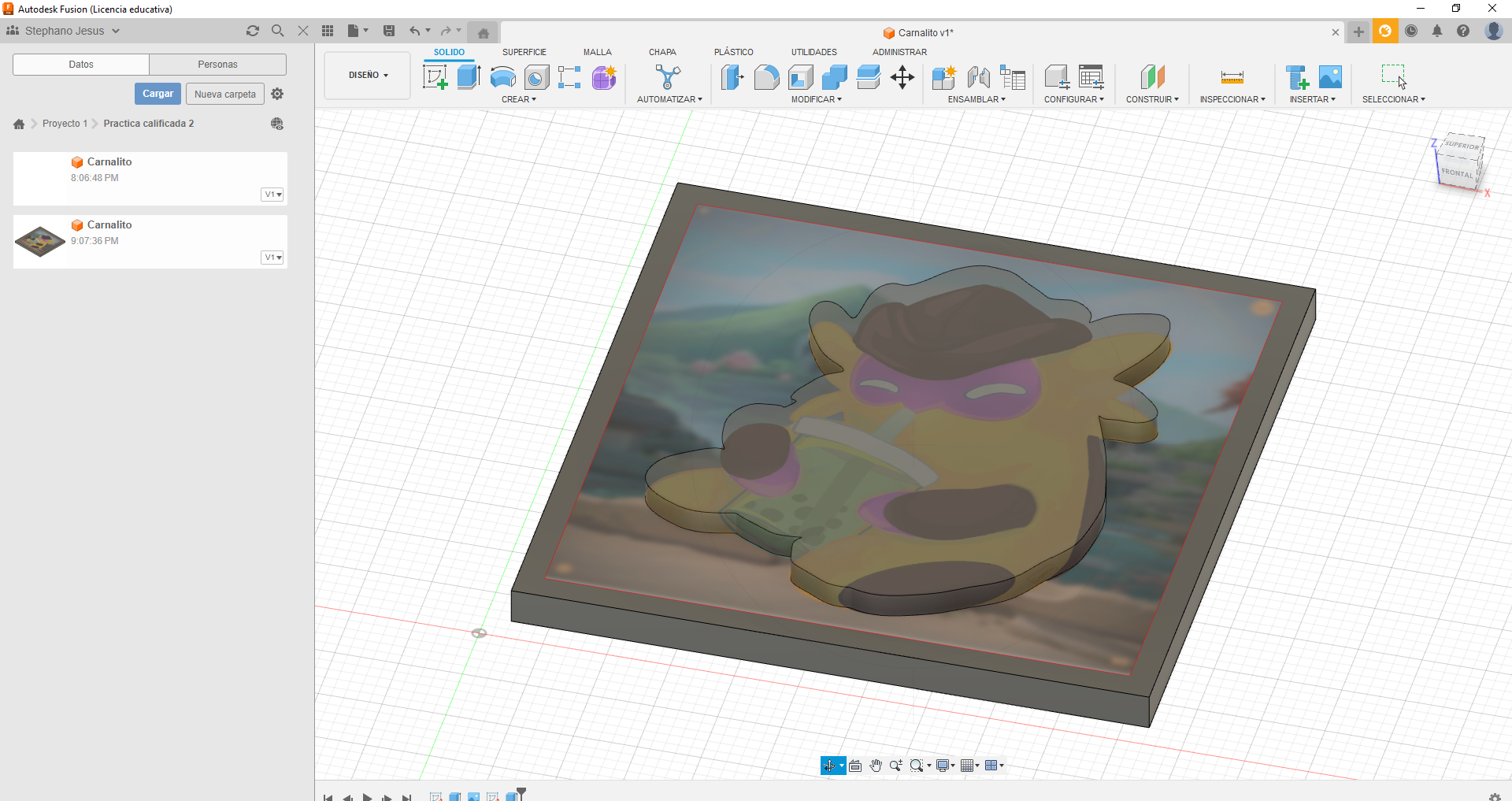Expand the Ensamblar menu
This screenshot has height=801, width=1512.
pos(976,99)
